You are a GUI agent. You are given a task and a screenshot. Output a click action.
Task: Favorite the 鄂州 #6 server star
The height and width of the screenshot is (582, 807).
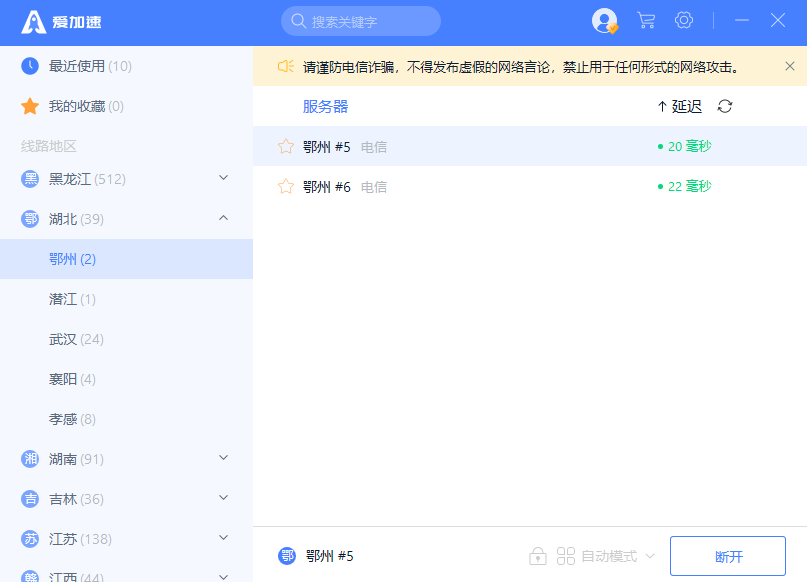(x=286, y=187)
